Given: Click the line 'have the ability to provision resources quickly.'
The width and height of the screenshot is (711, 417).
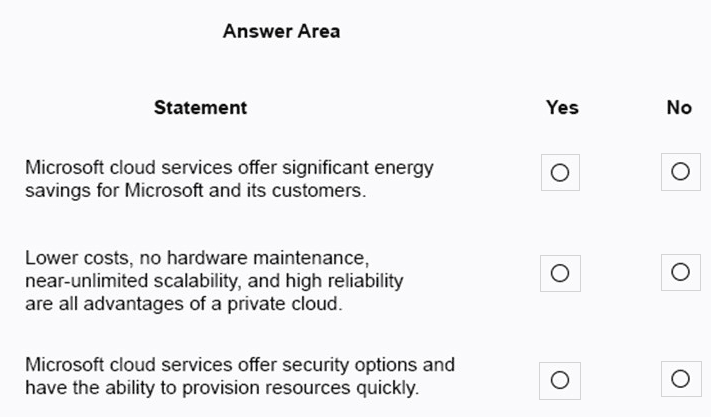Looking at the screenshot, I should [x=222, y=387].
